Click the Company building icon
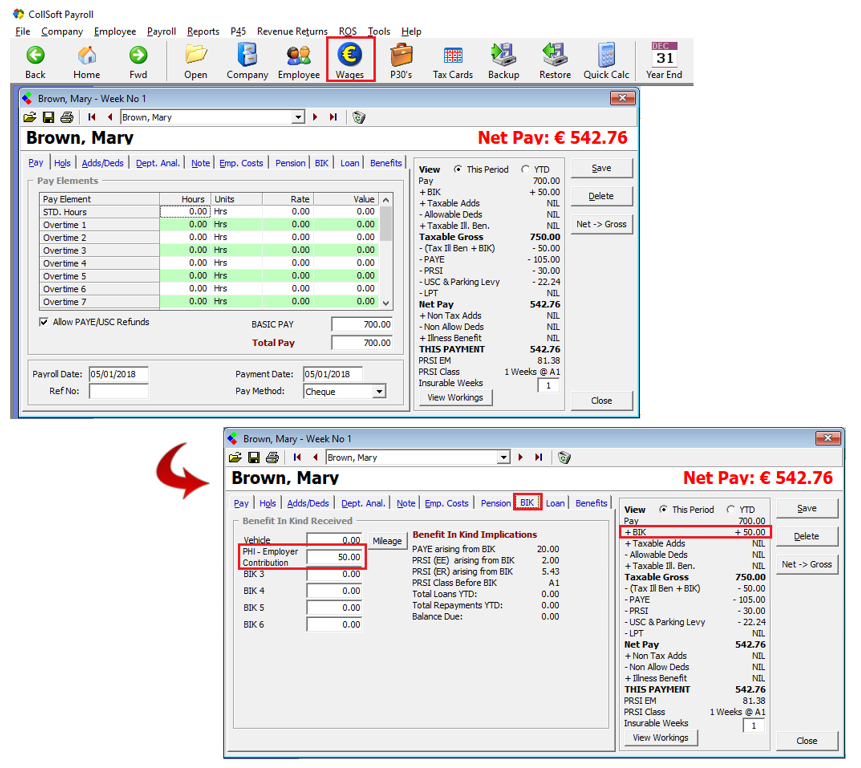Screen dimensions: 861x768 pos(246,55)
